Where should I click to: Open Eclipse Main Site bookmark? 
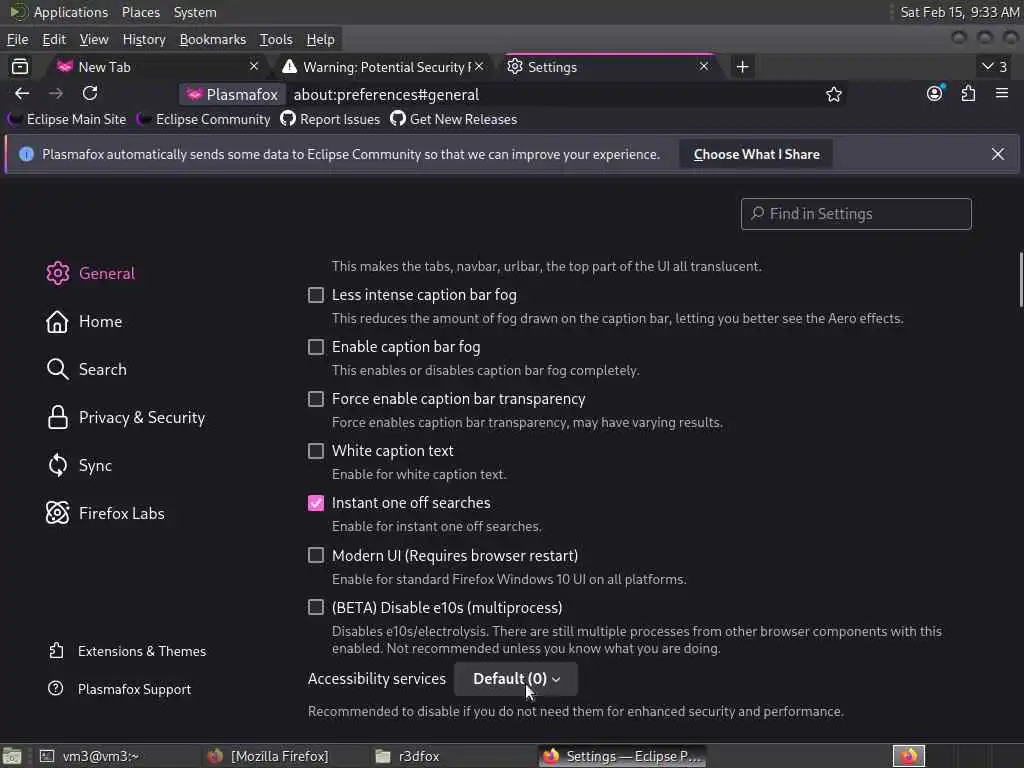pyautogui.click(x=67, y=119)
